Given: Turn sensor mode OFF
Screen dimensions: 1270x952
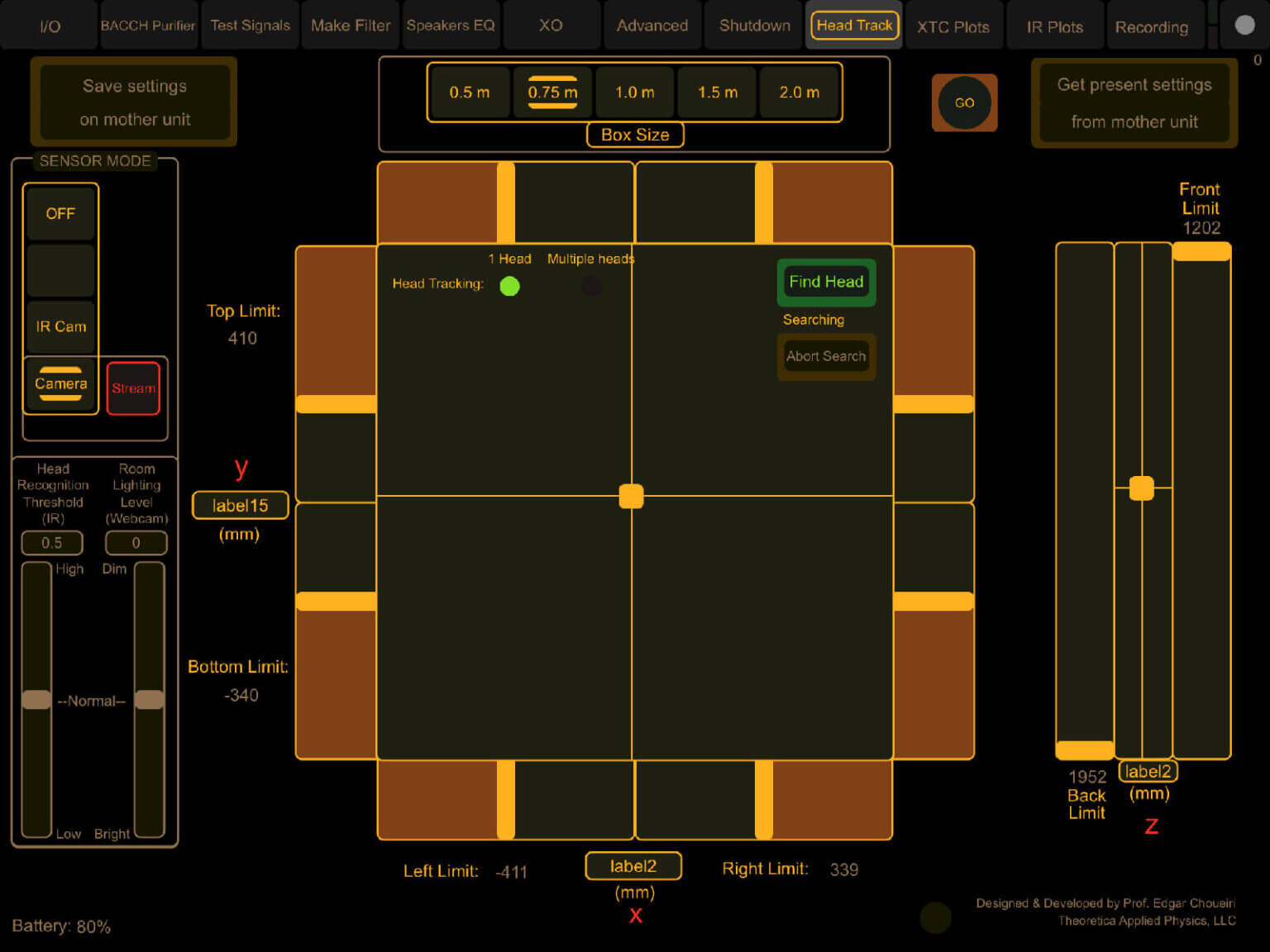Looking at the screenshot, I should tap(60, 214).
